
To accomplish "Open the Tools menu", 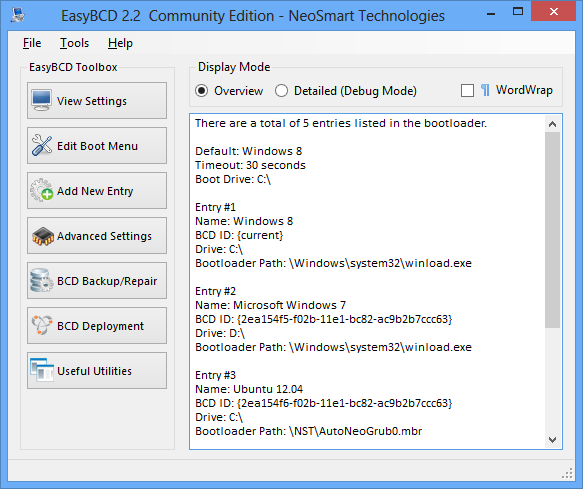I will [x=74, y=43].
